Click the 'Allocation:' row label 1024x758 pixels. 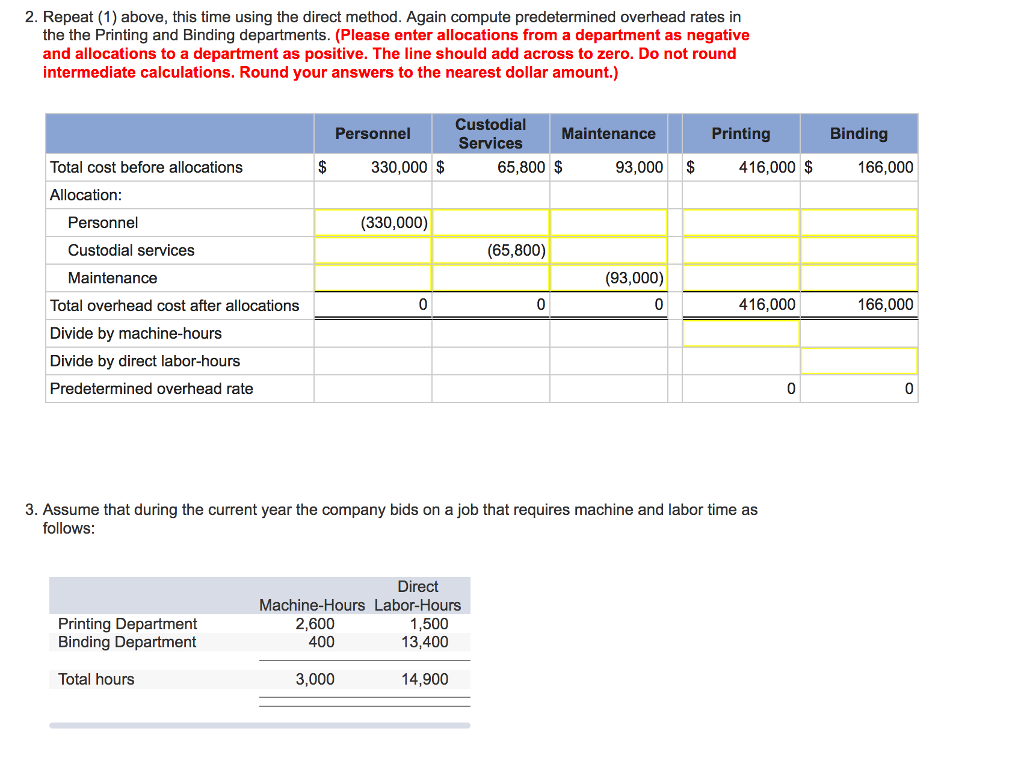86,195
